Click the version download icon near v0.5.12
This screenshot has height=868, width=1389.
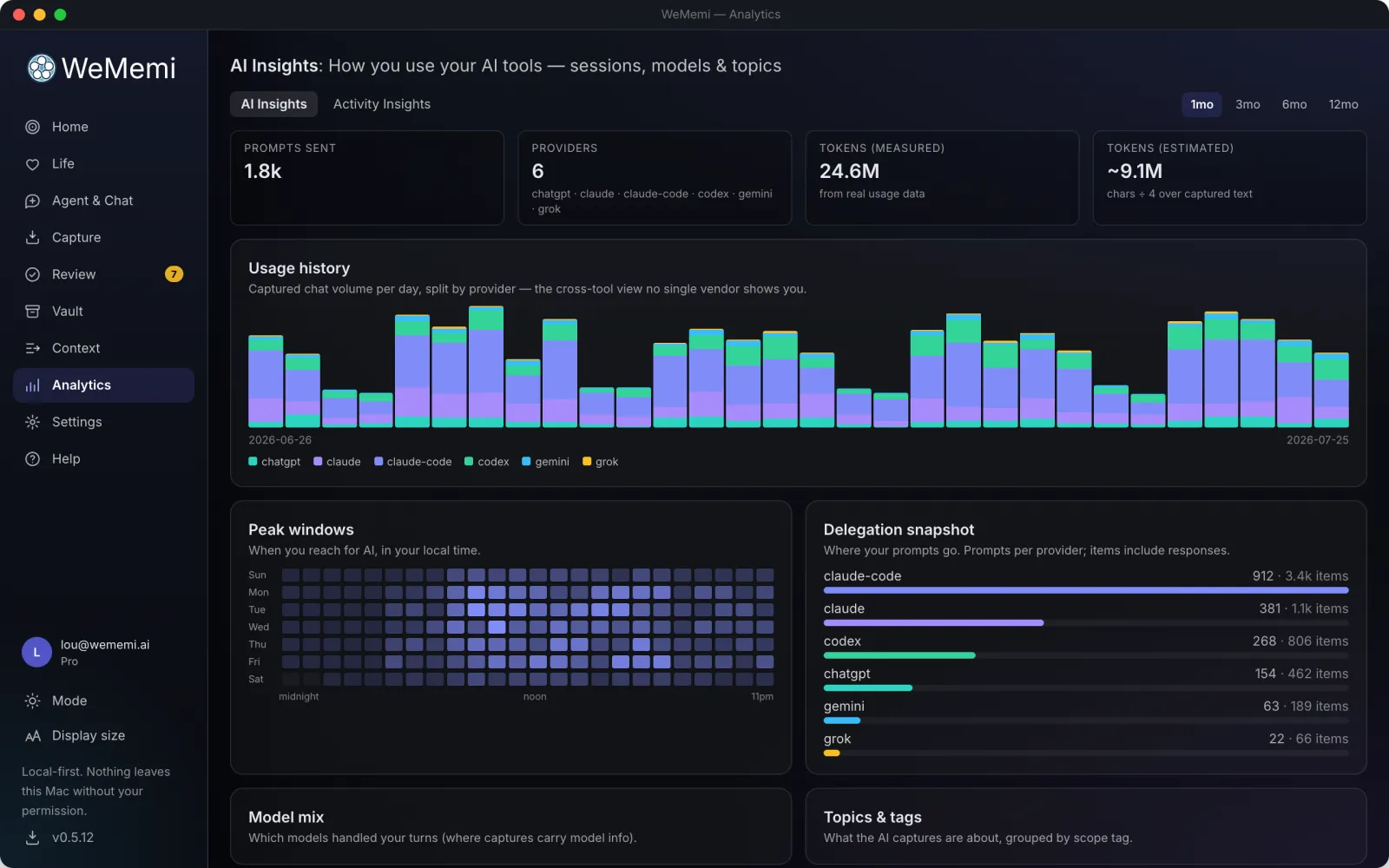[x=32, y=838]
